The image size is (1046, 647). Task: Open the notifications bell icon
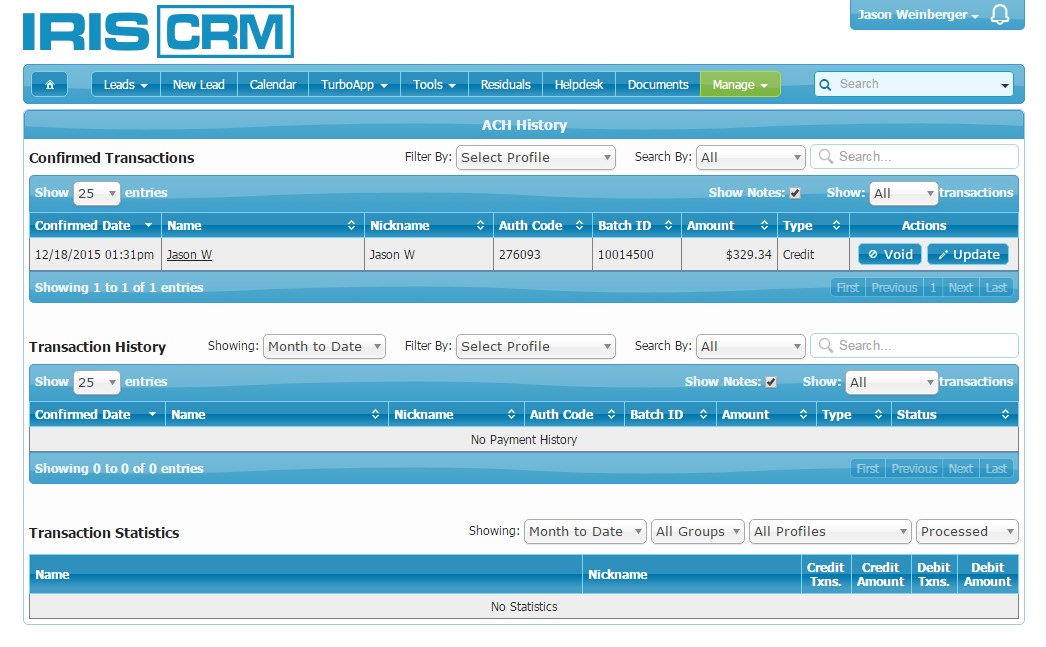tap(999, 15)
